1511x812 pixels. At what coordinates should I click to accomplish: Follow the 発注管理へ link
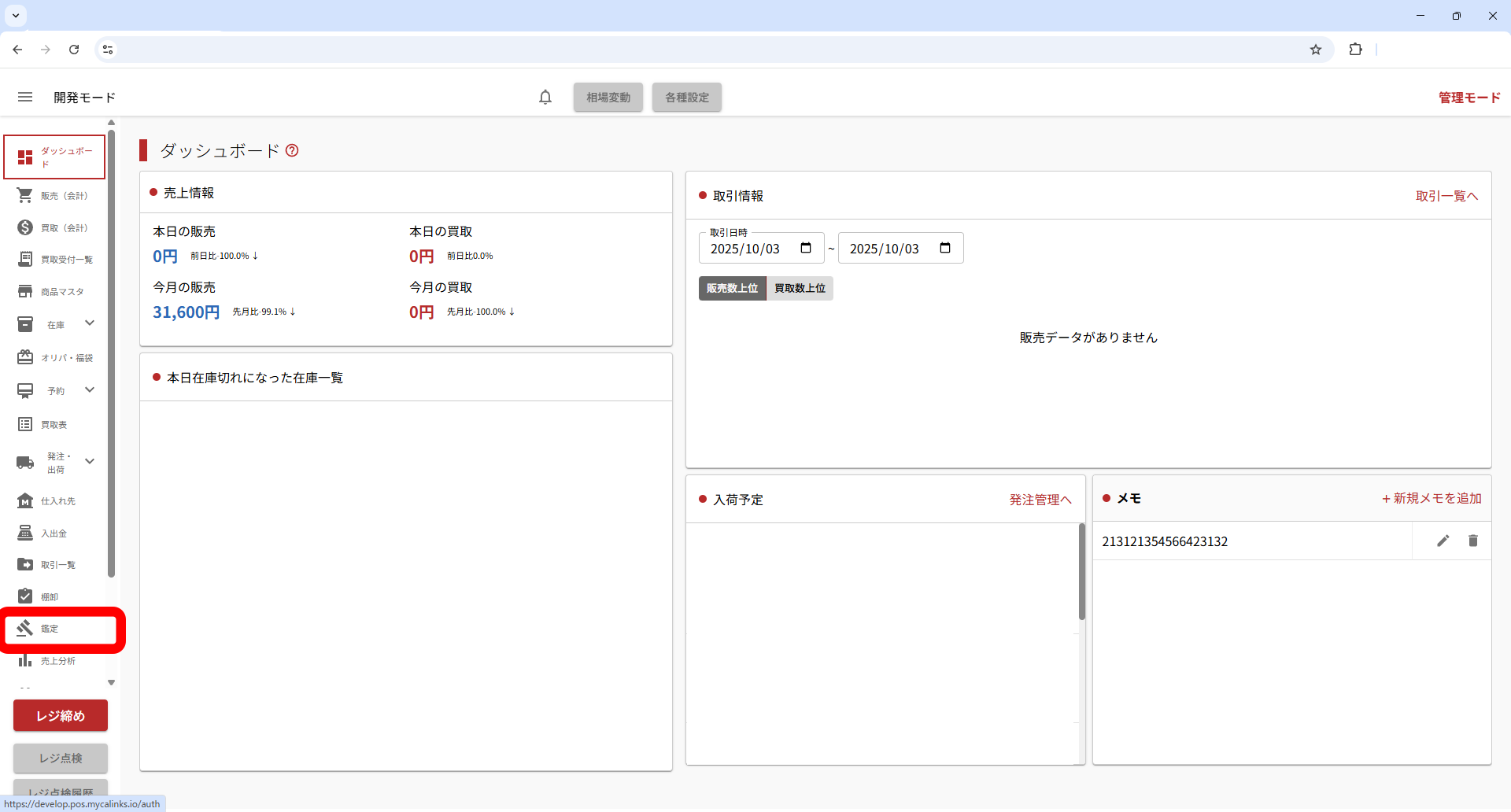tap(1040, 500)
